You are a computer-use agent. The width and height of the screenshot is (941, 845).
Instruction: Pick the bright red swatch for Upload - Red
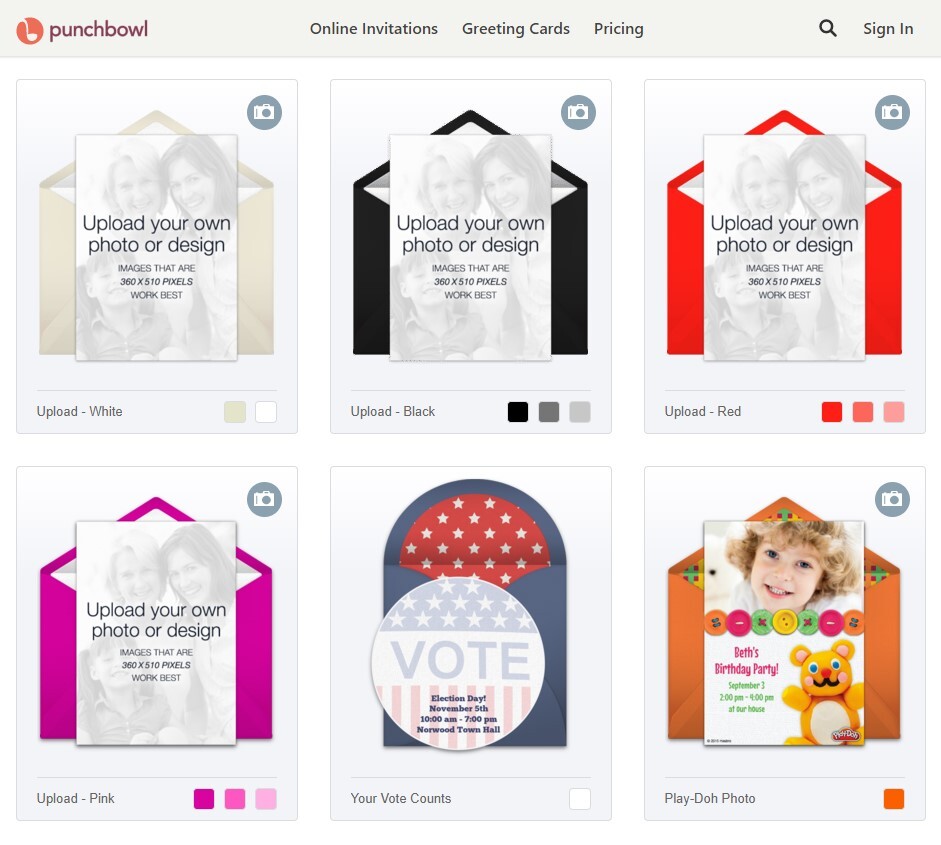[x=832, y=412]
